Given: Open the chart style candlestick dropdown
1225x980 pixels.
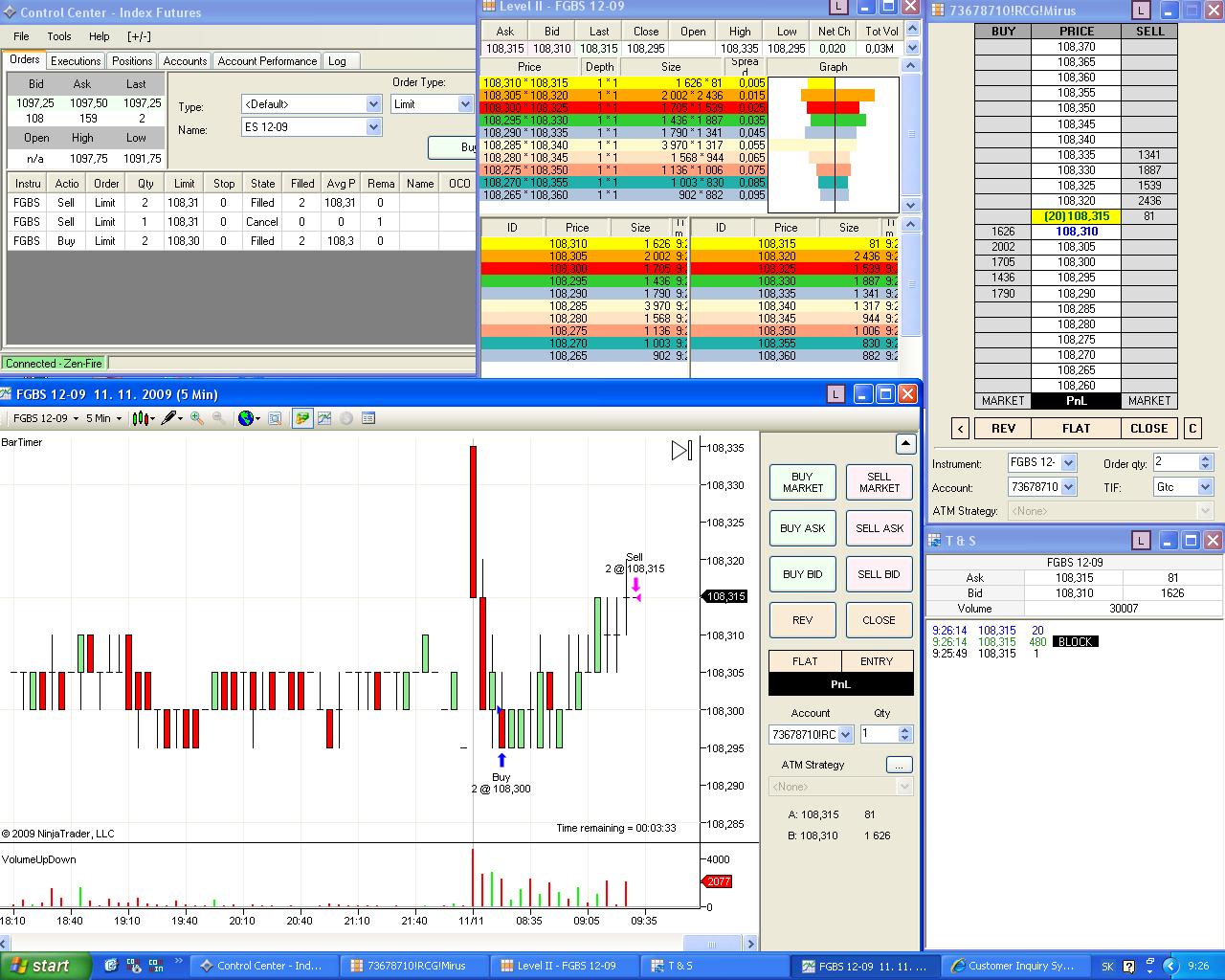Looking at the screenshot, I should tap(144, 418).
